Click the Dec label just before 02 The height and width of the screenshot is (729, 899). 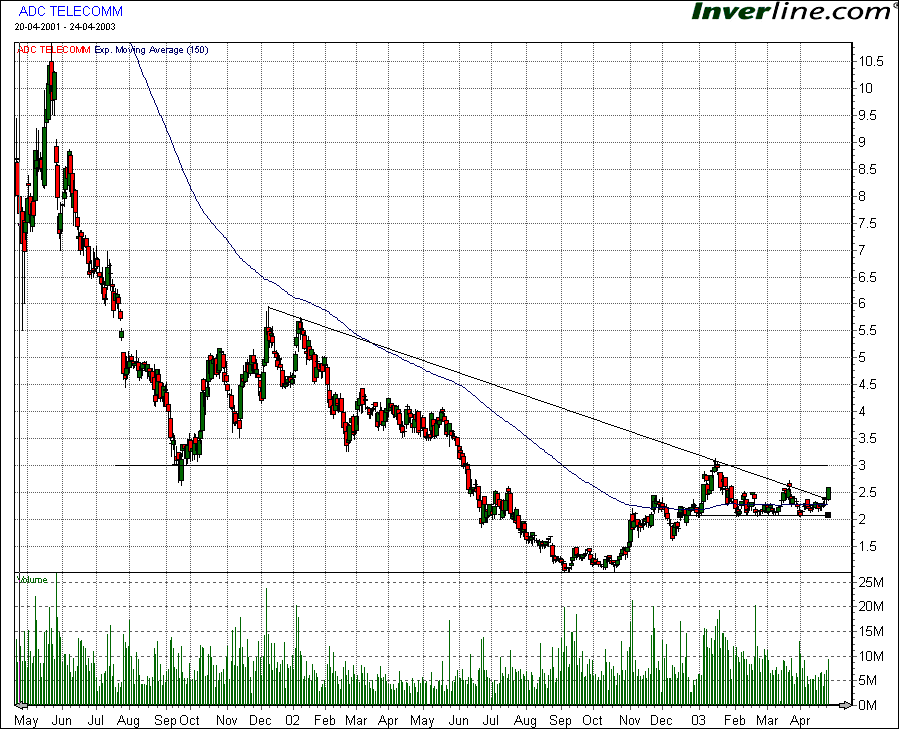(x=260, y=720)
